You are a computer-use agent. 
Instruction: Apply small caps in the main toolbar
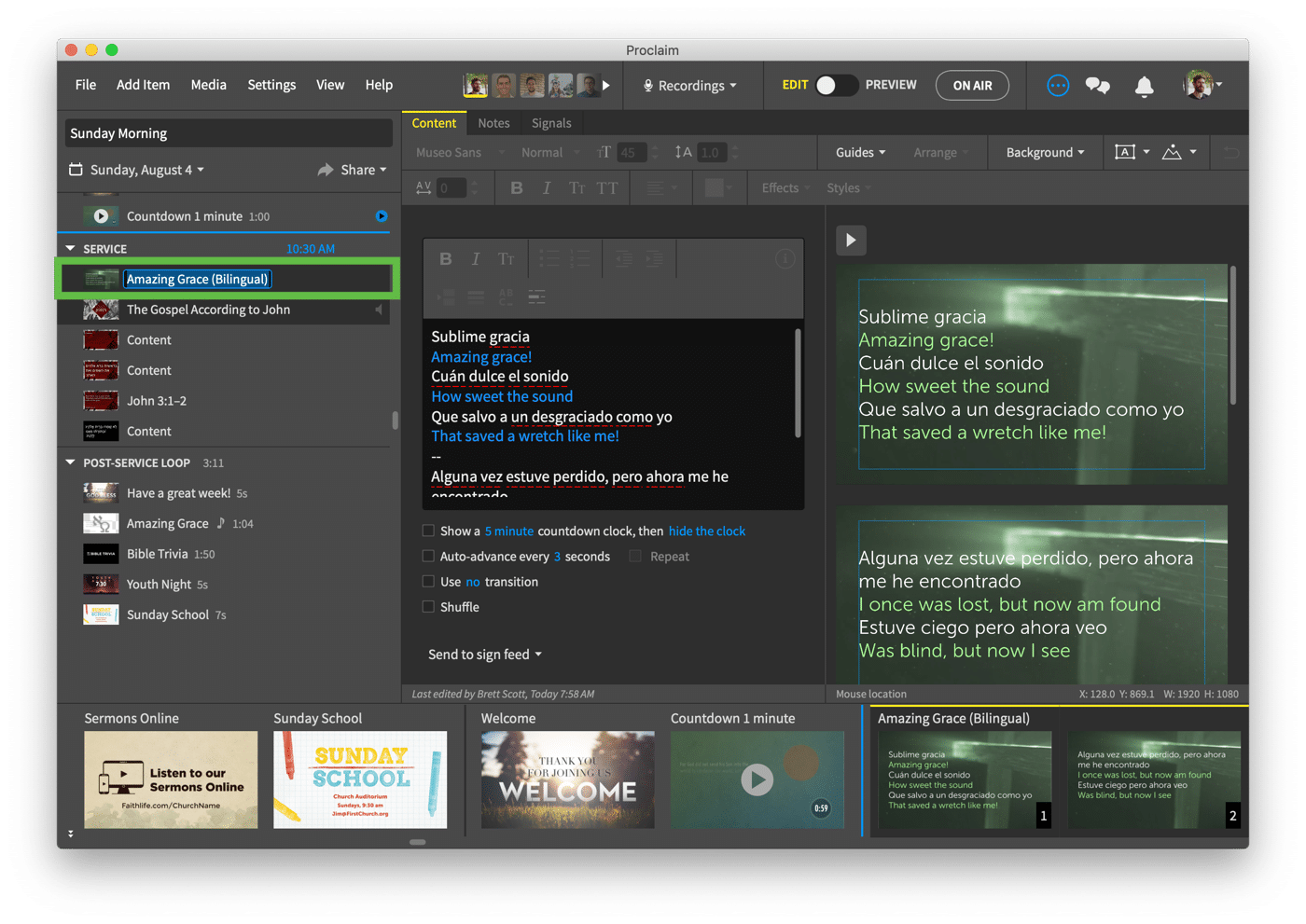point(577,188)
